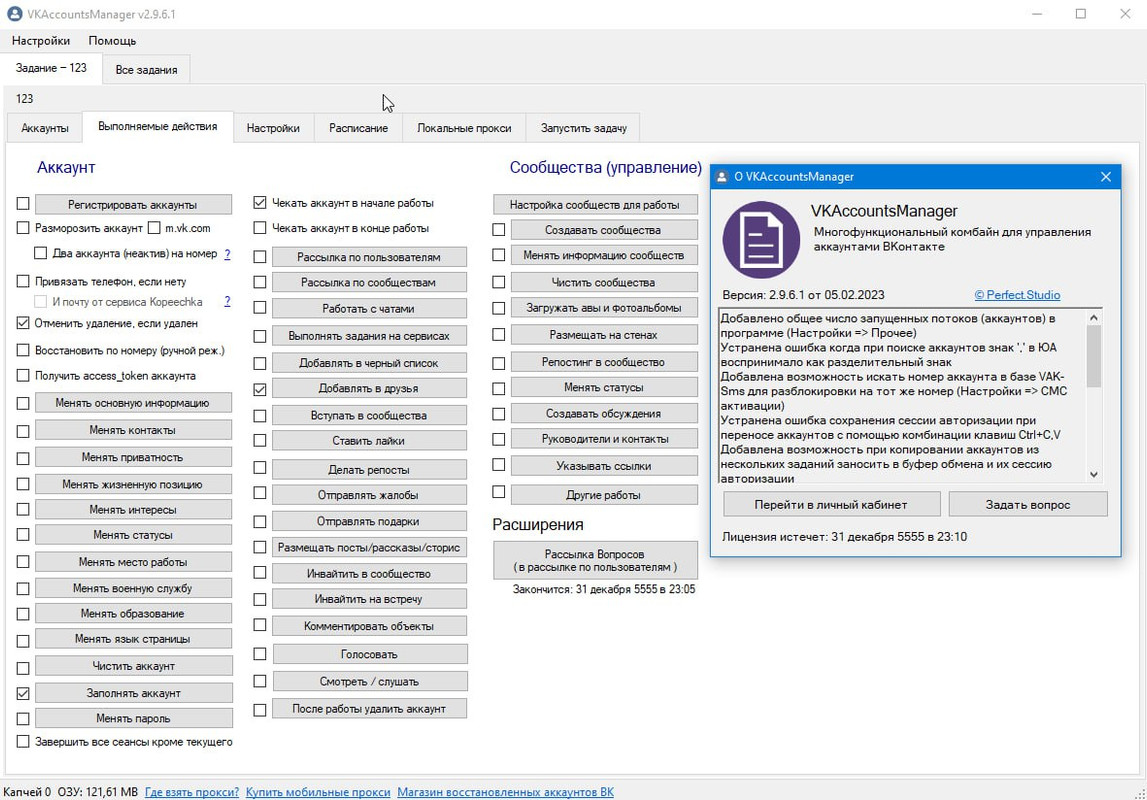1147x800 pixels.
Task: Click changelog scrollbar down arrow
Action: (1094, 475)
